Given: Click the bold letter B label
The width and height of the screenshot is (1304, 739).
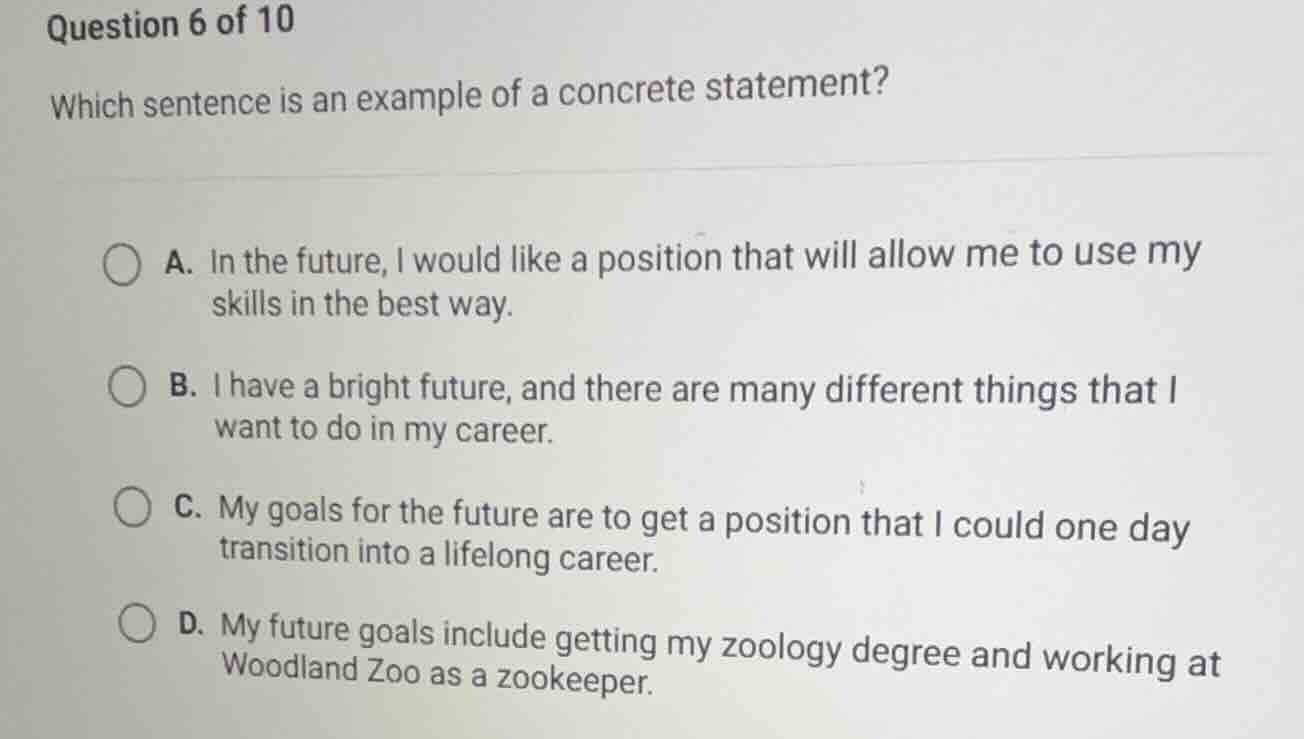Looking at the screenshot, I should point(183,385).
